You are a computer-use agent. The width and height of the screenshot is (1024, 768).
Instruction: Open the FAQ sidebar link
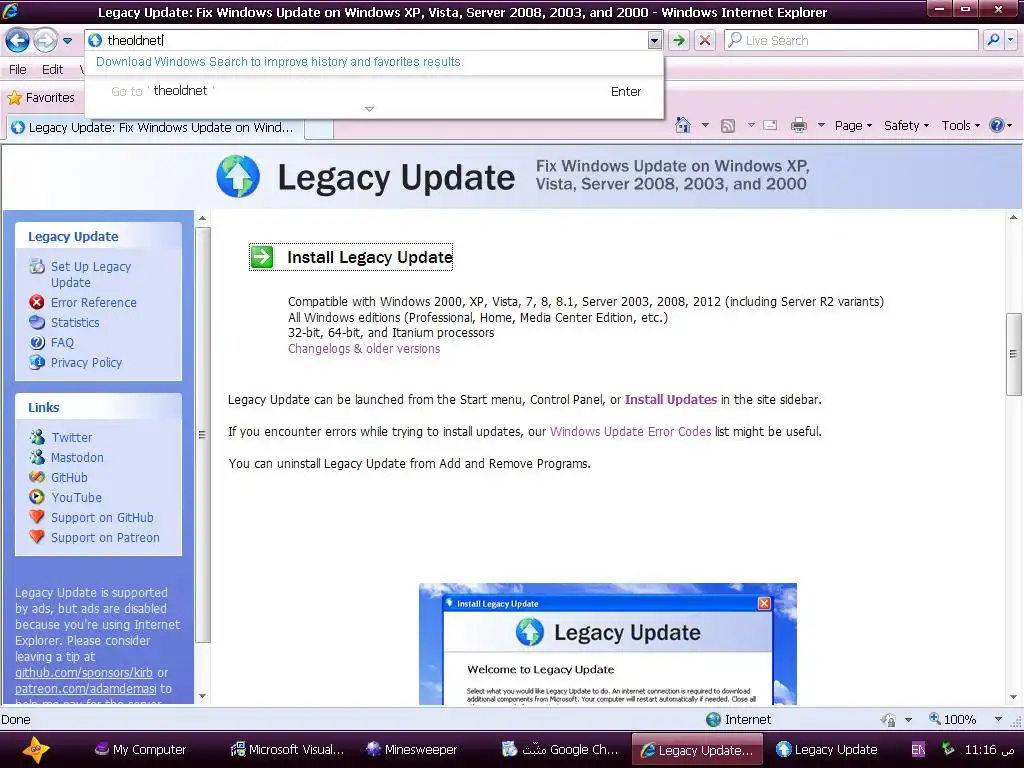pos(62,342)
